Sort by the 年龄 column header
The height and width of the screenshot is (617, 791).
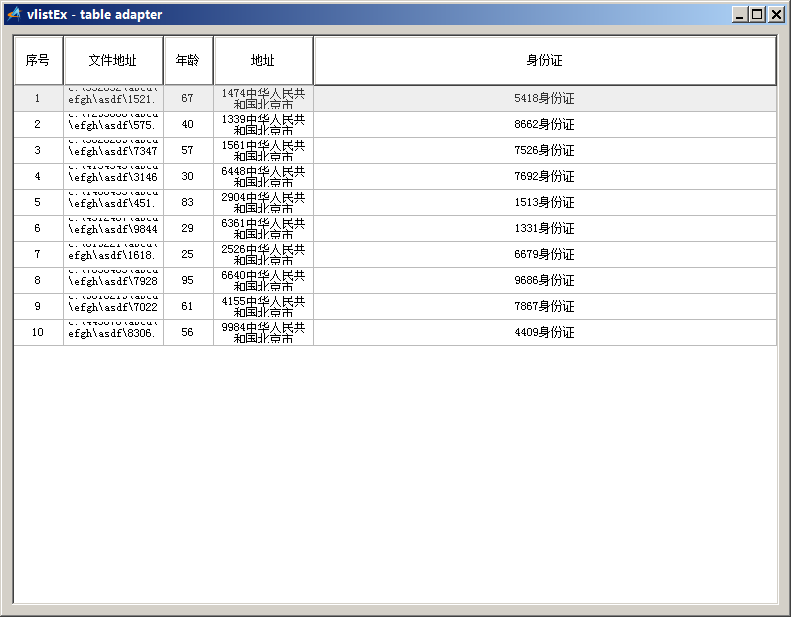click(x=188, y=61)
